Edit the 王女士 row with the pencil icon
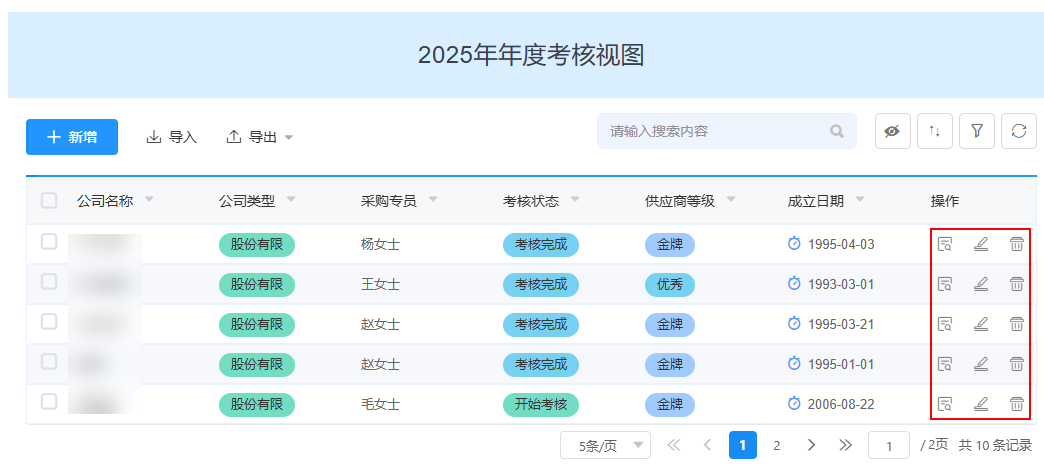 [981, 284]
